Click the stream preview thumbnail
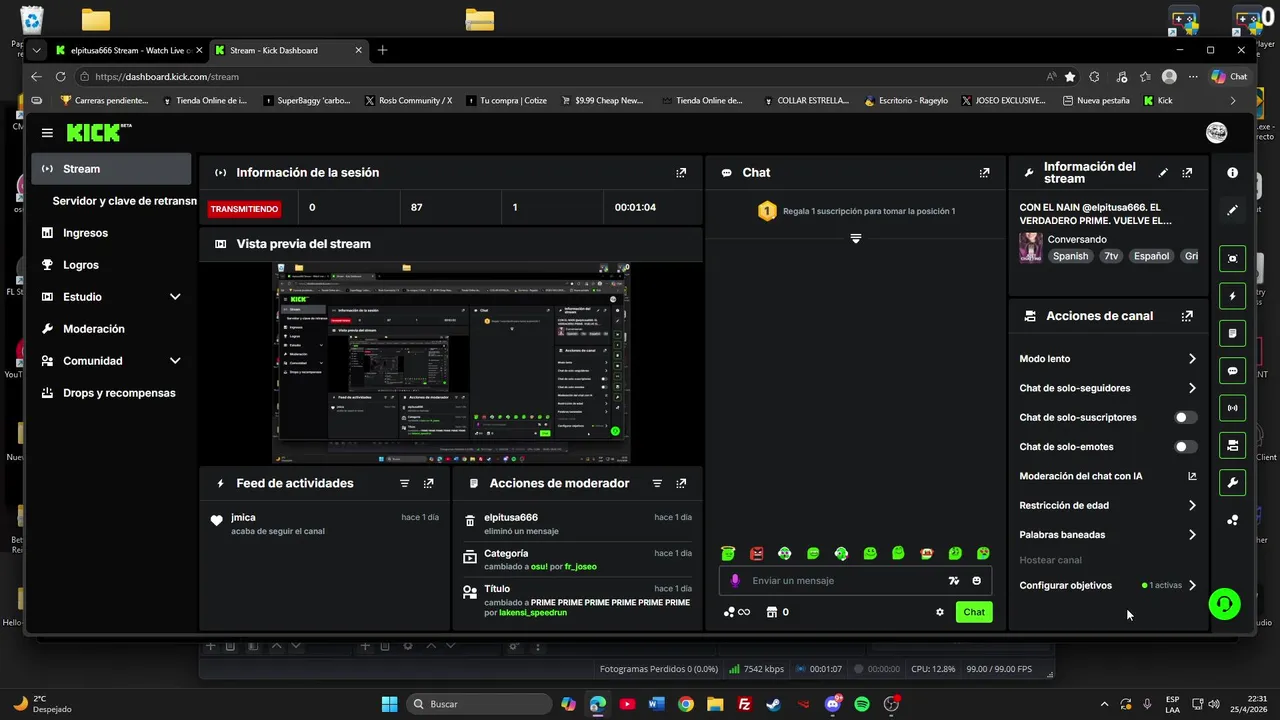 (451, 364)
